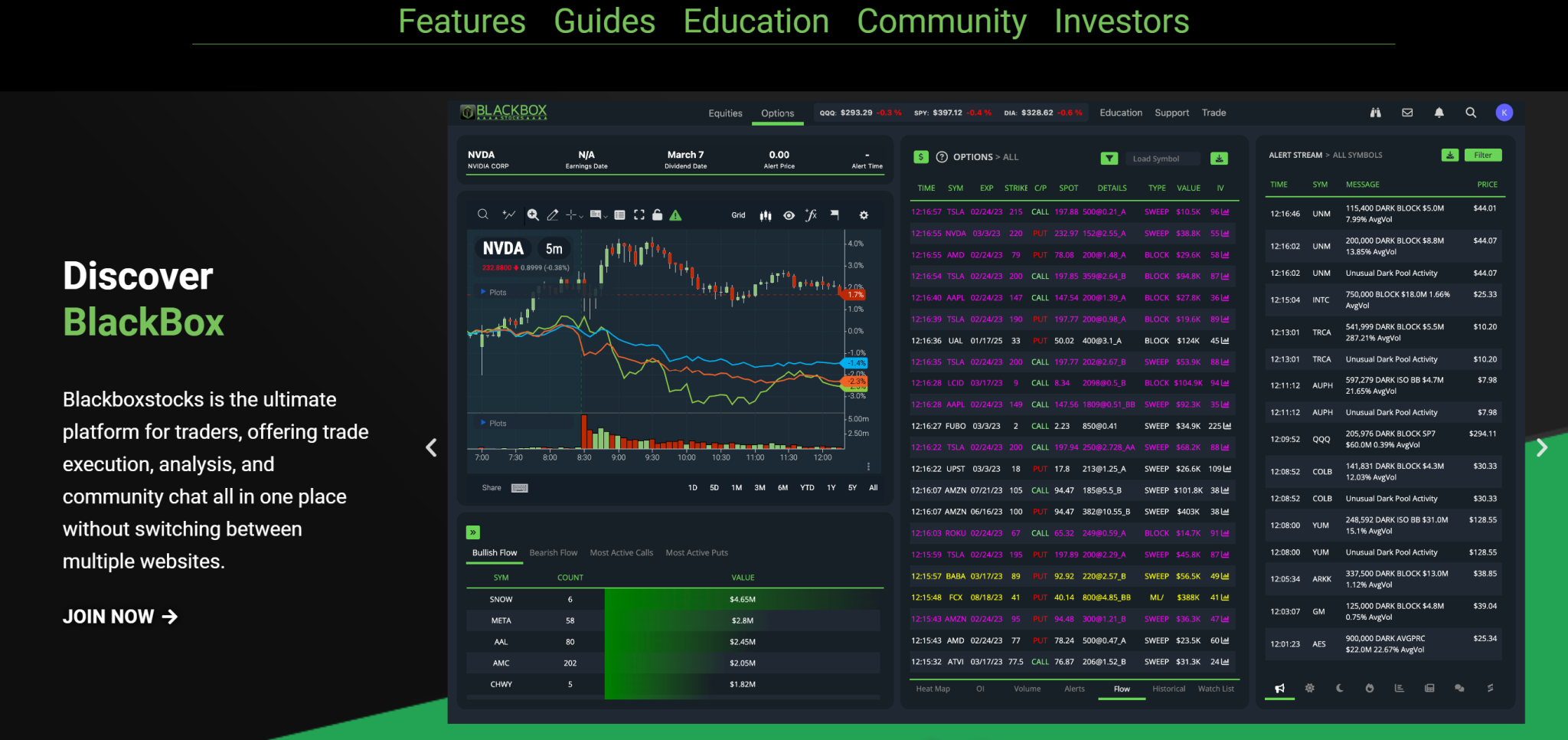Click the binoculars icon near search
The height and width of the screenshot is (740, 1568).
pos(1376,112)
